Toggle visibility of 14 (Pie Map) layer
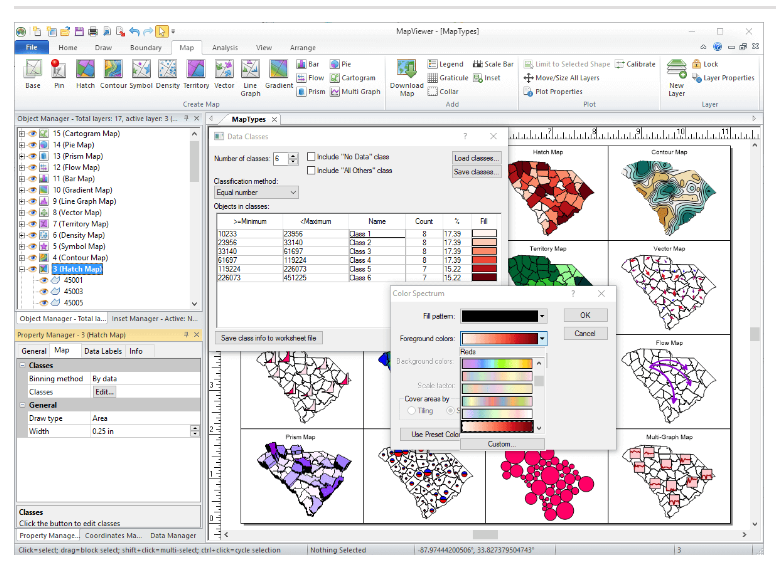Viewport: 776px width, 562px height. click(33, 145)
